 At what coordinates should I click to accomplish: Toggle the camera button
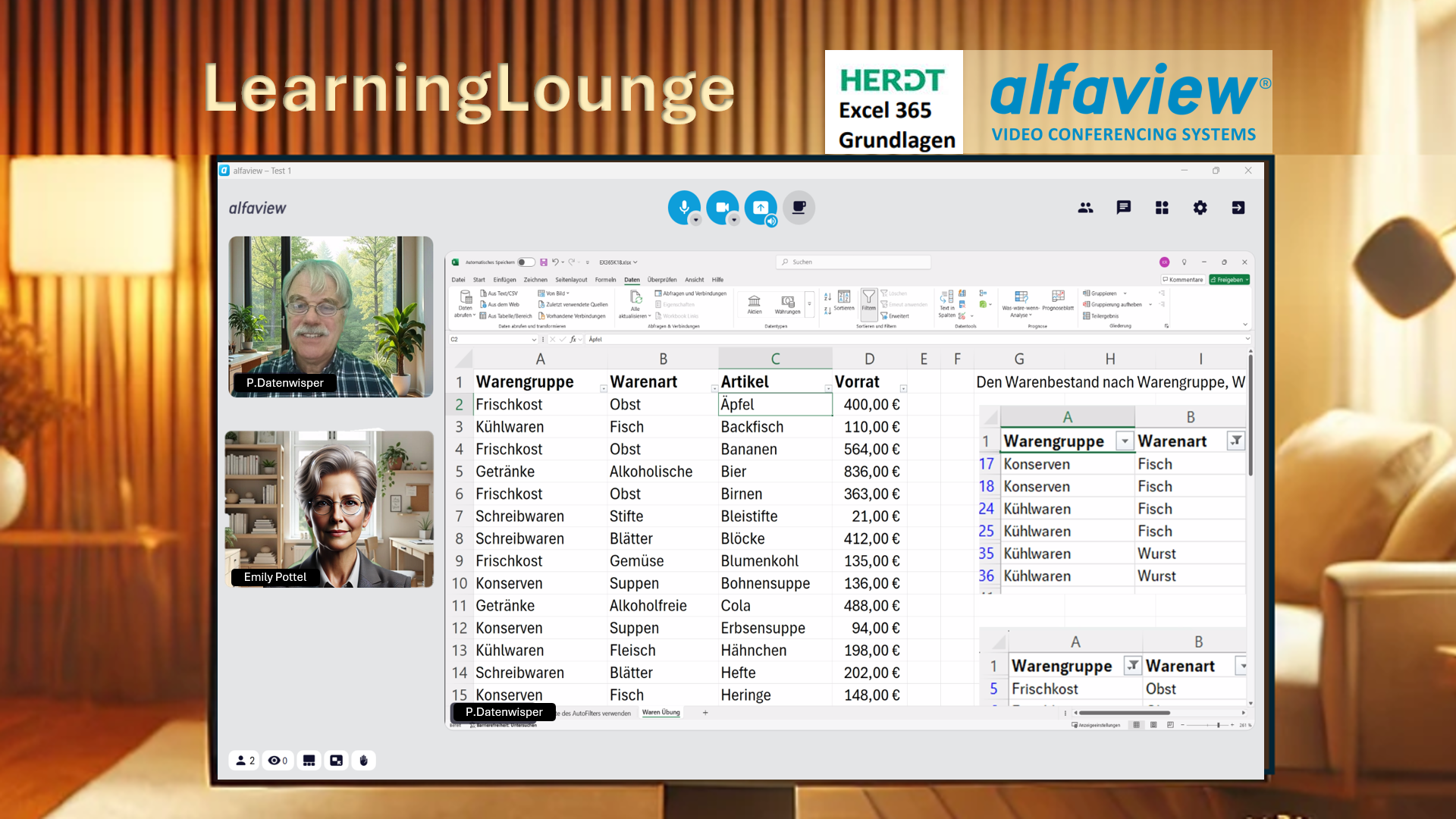pos(722,206)
